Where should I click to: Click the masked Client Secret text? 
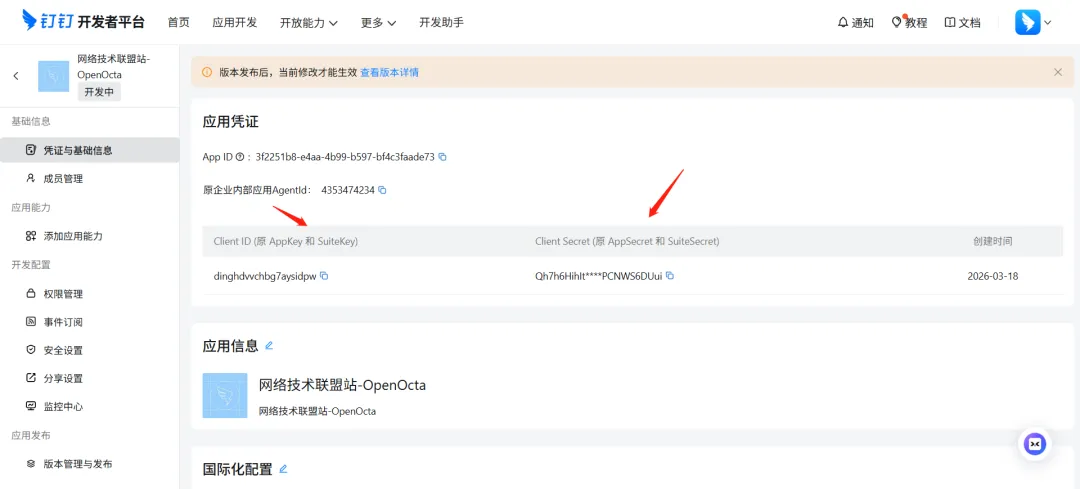coord(599,276)
